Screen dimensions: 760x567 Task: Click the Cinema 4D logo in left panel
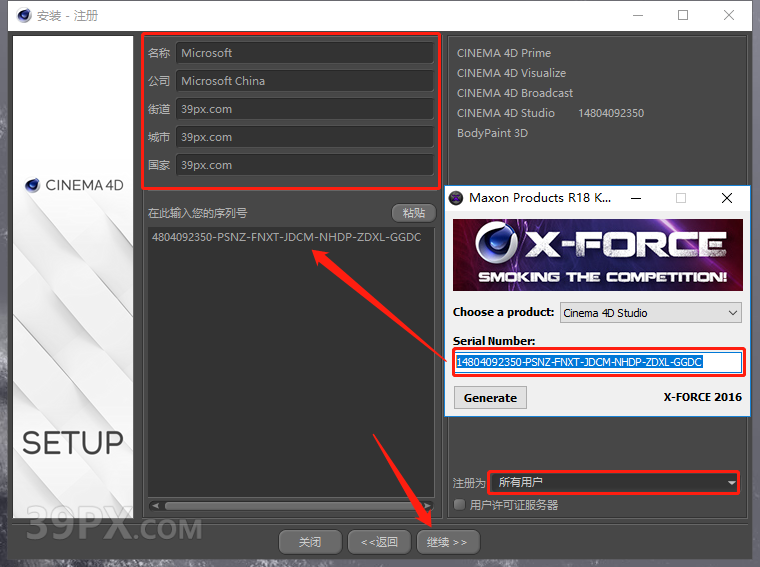click(x=74, y=185)
